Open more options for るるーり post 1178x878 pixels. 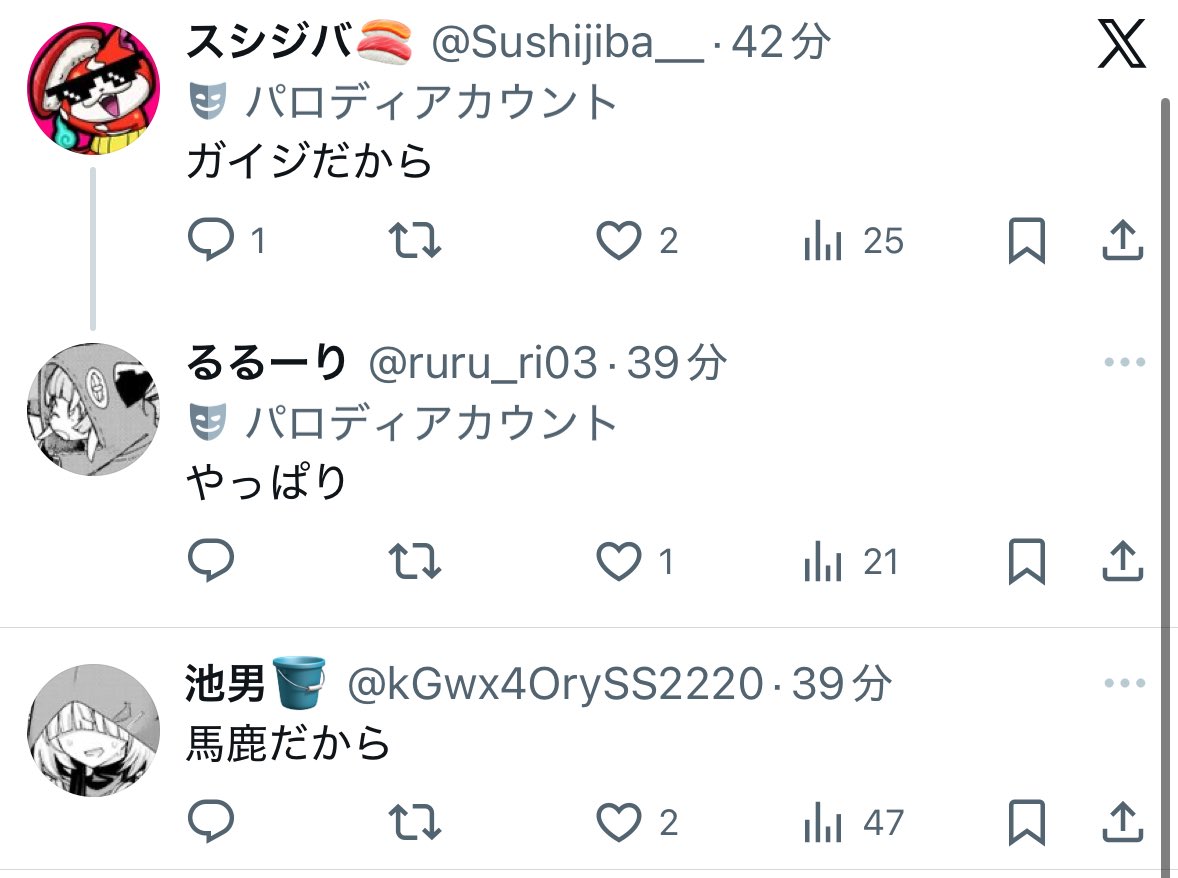click(1125, 362)
